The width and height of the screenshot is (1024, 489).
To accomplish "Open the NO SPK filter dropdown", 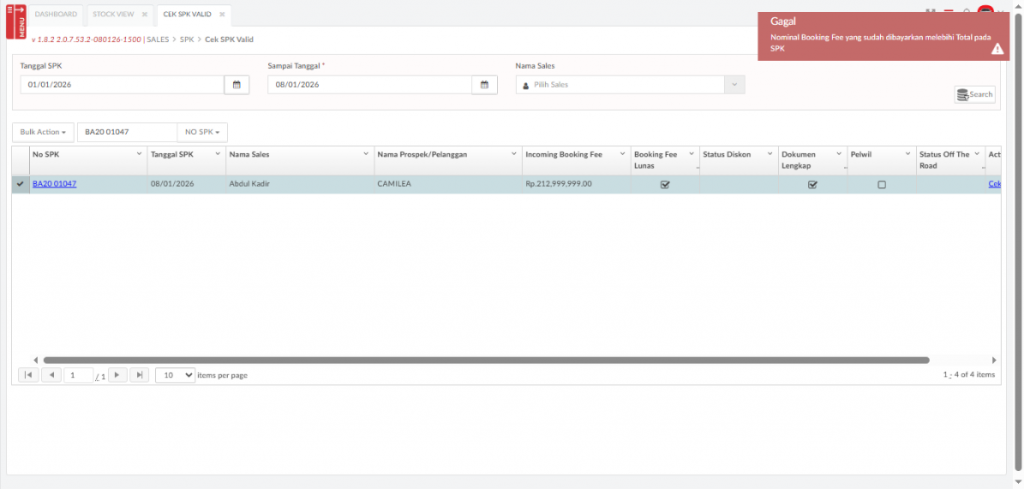I will (202, 132).
